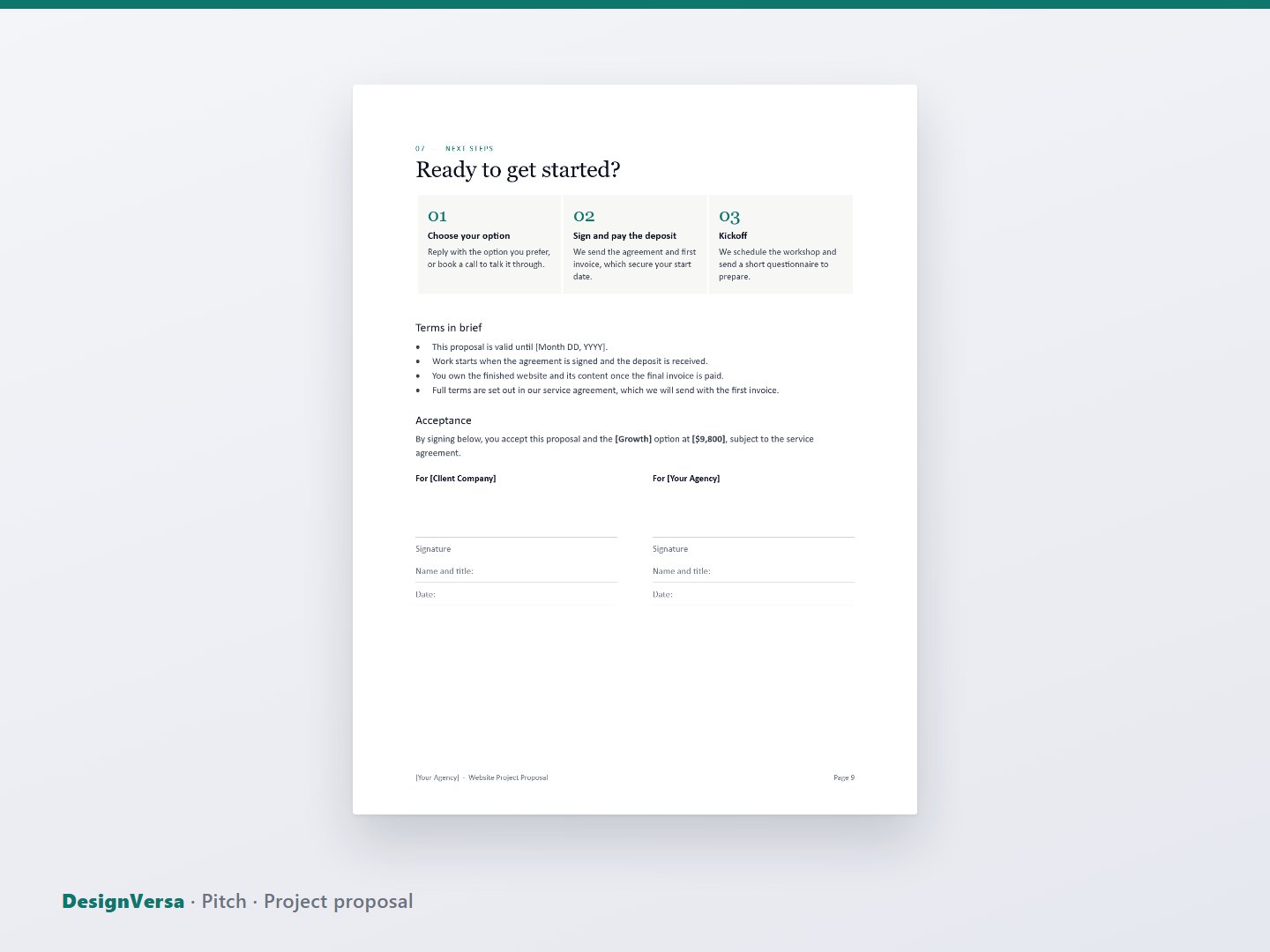Click the "Page 9" footer number

click(844, 778)
